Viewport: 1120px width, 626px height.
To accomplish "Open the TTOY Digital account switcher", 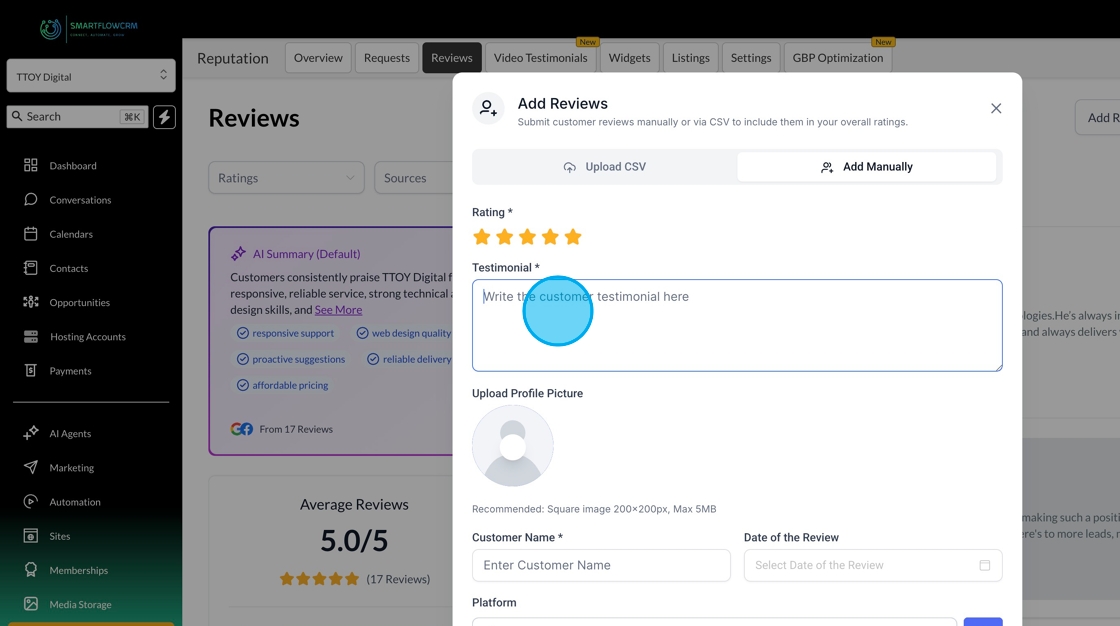I will pyautogui.click(x=91, y=76).
